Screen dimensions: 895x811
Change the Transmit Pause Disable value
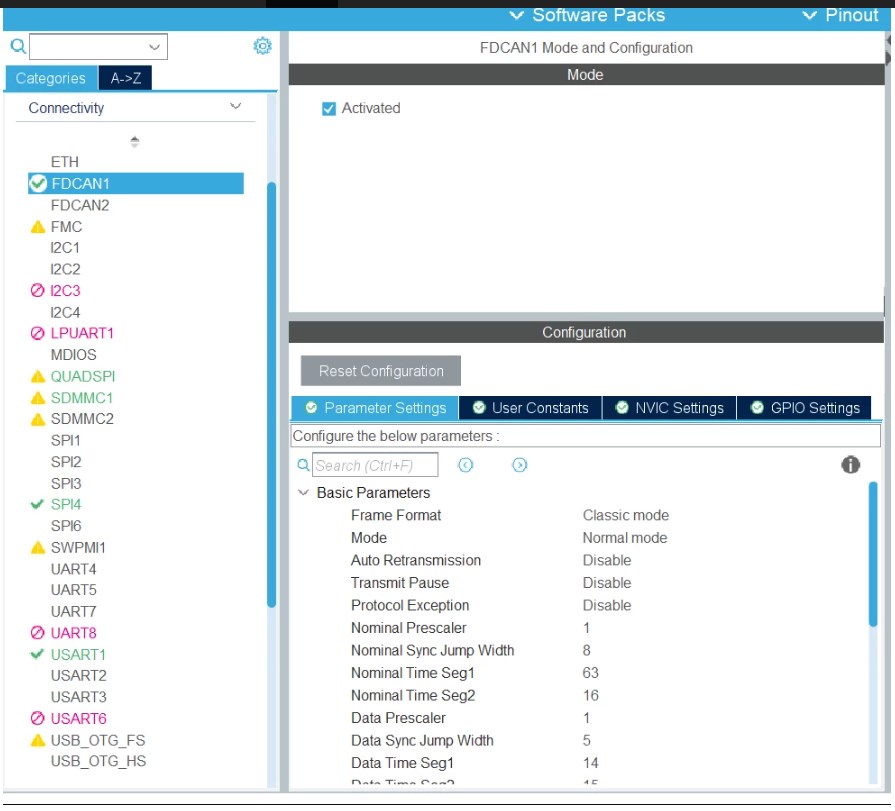(607, 583)
